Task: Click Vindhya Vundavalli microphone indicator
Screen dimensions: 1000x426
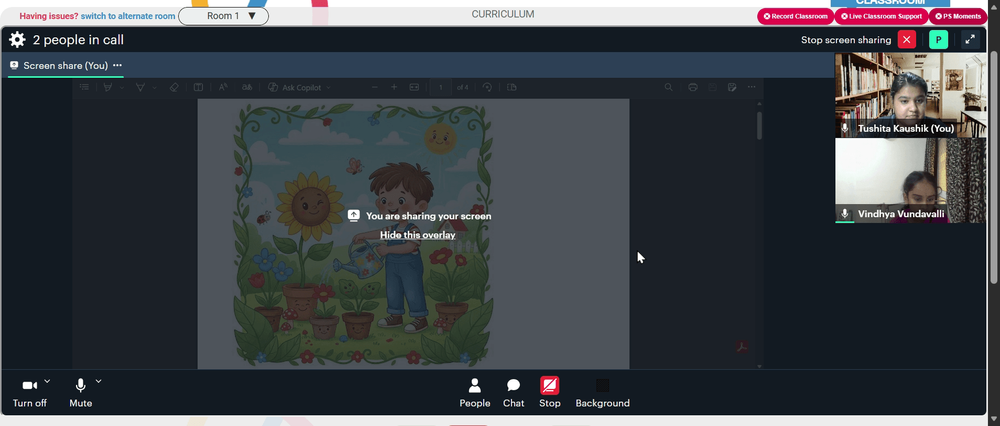Action: click(845, 214)
